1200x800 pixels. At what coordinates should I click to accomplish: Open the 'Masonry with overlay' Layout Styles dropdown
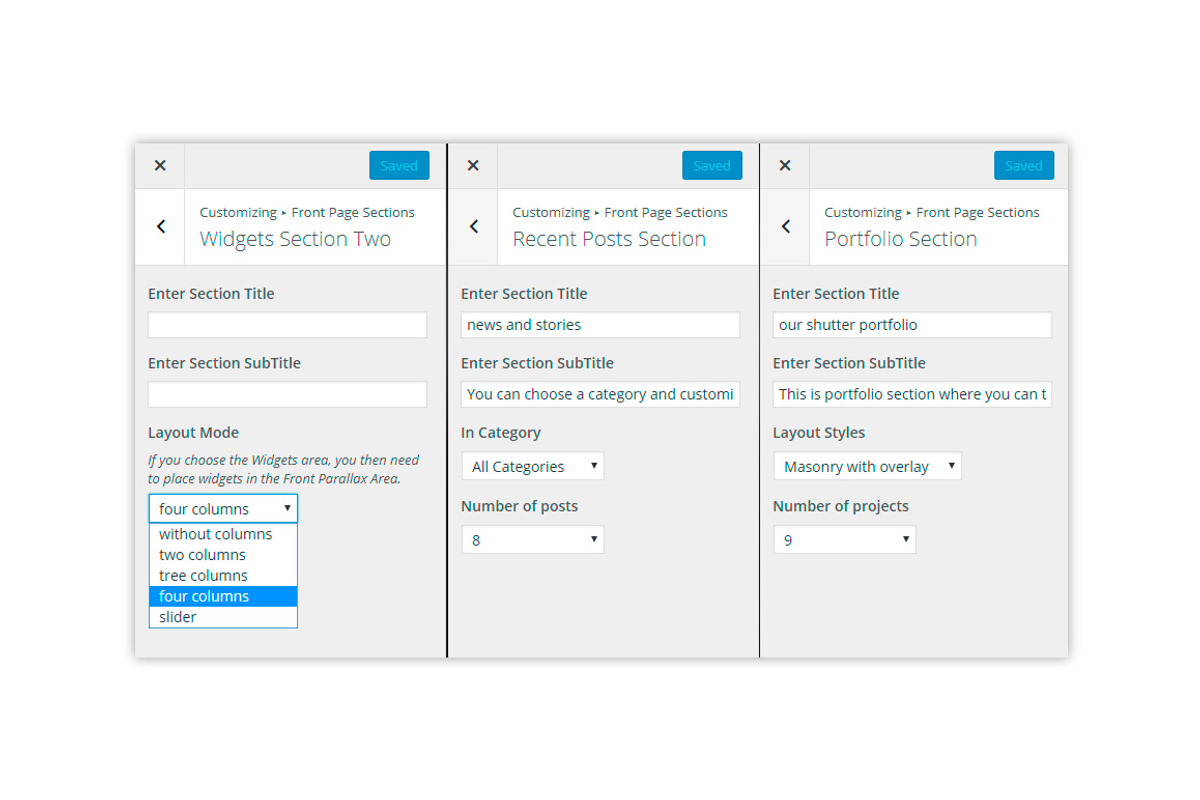[867, 466]
